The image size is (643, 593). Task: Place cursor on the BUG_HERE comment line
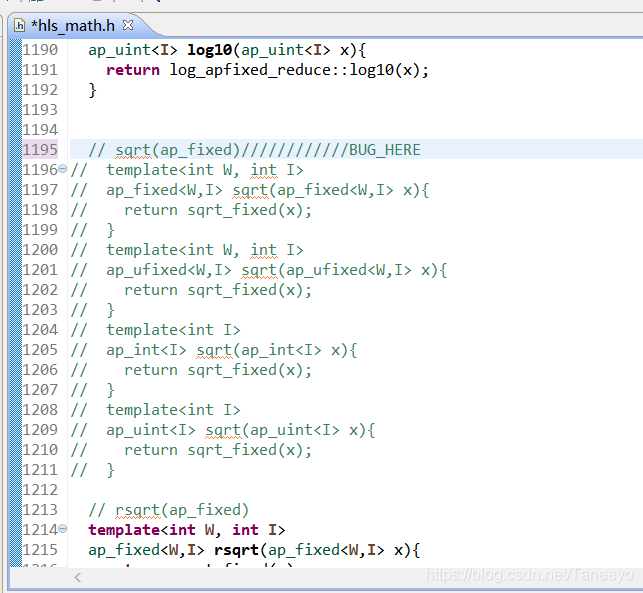click(254, 150)
